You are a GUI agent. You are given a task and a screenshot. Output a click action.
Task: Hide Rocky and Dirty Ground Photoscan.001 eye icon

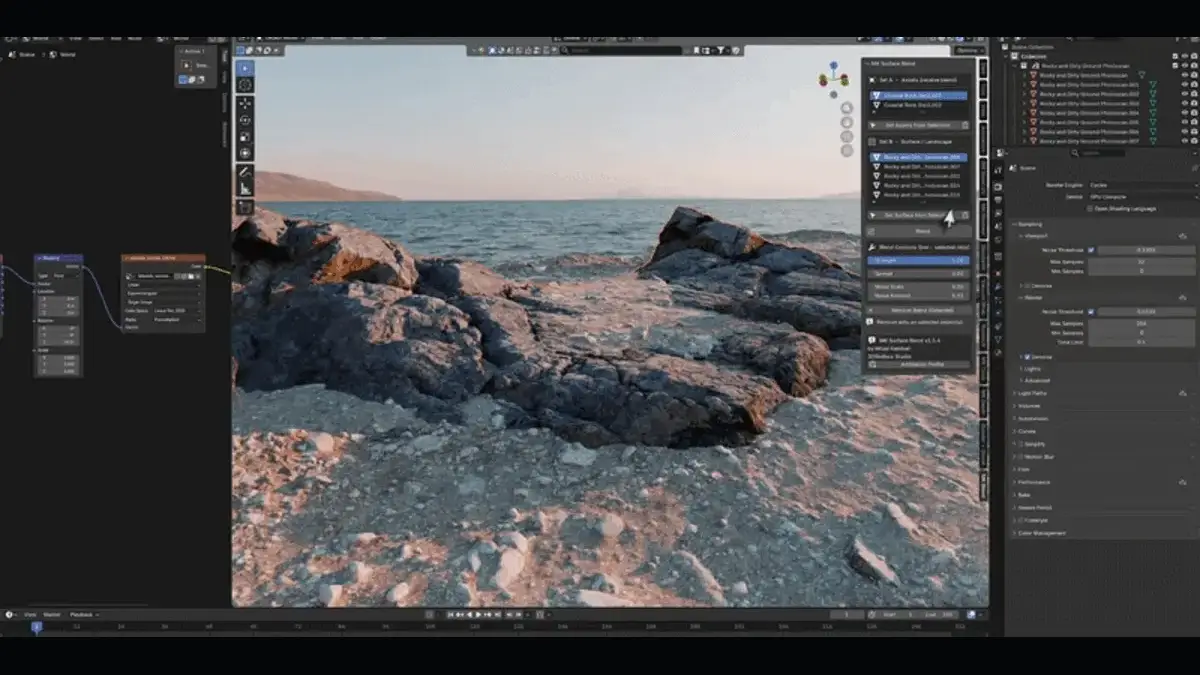point(1185,85)
